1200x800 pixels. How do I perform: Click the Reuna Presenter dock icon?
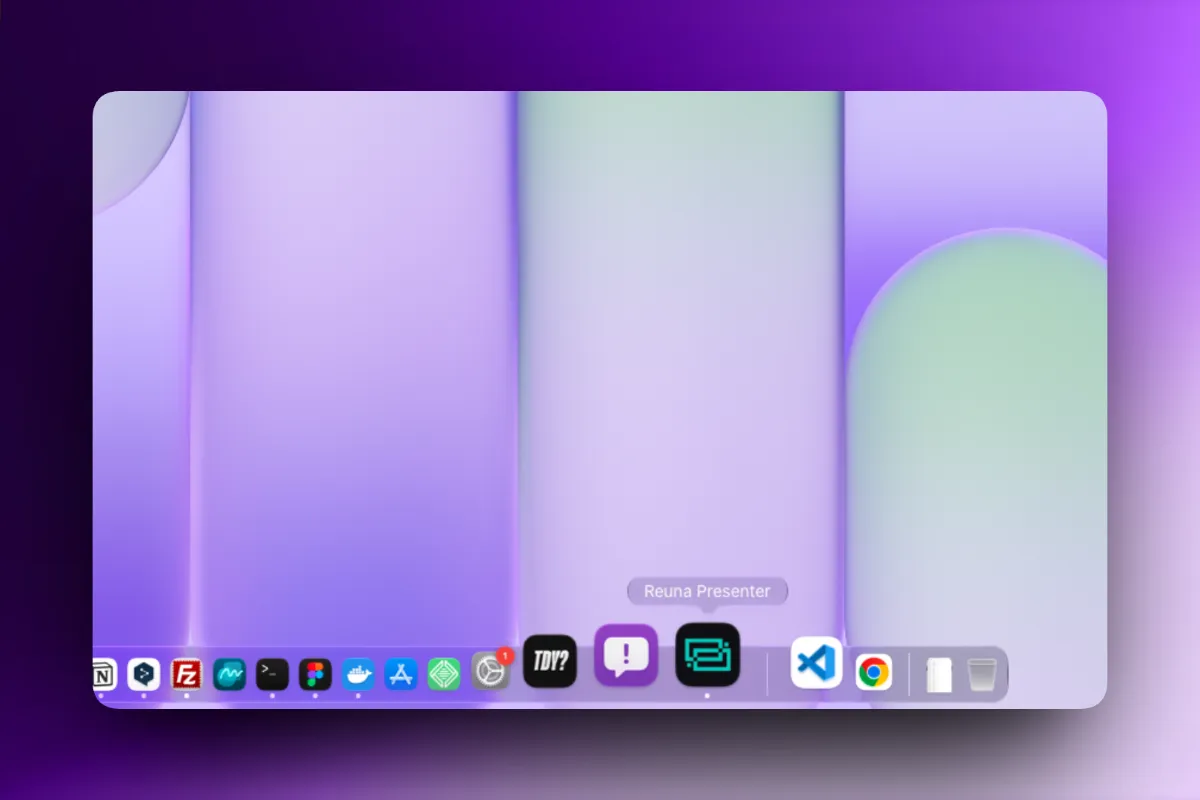click(707, 655)
